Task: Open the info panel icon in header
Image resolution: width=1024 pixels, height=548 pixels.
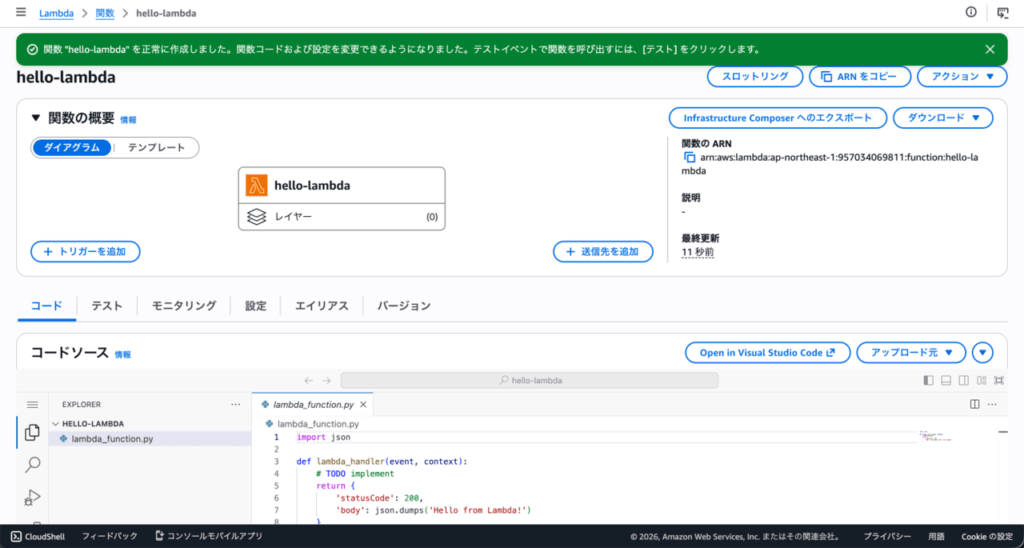Action: coord(971,12)
